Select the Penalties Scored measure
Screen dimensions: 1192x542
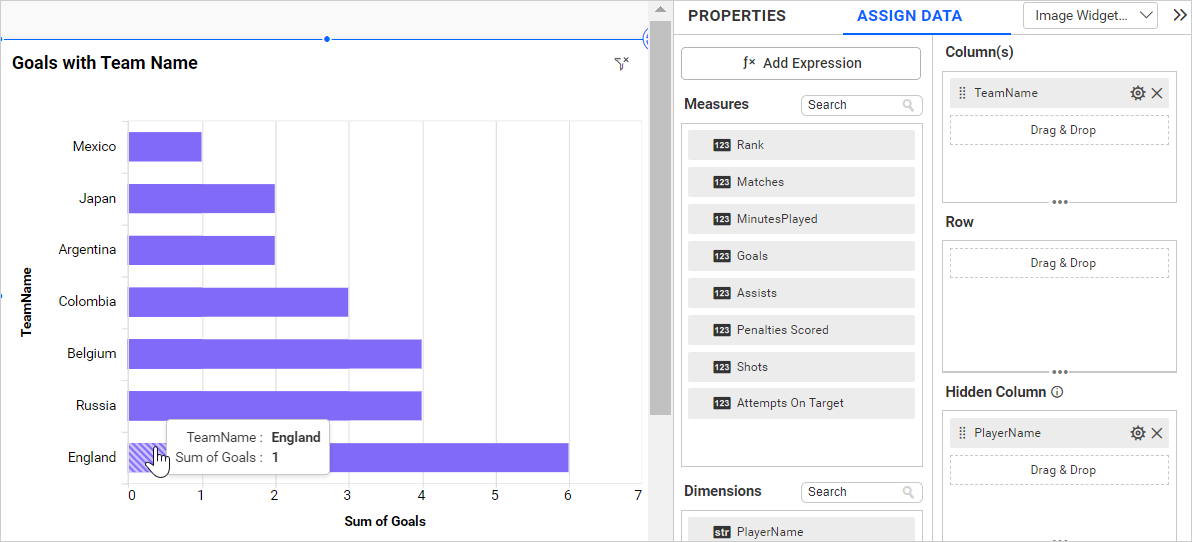800,330
